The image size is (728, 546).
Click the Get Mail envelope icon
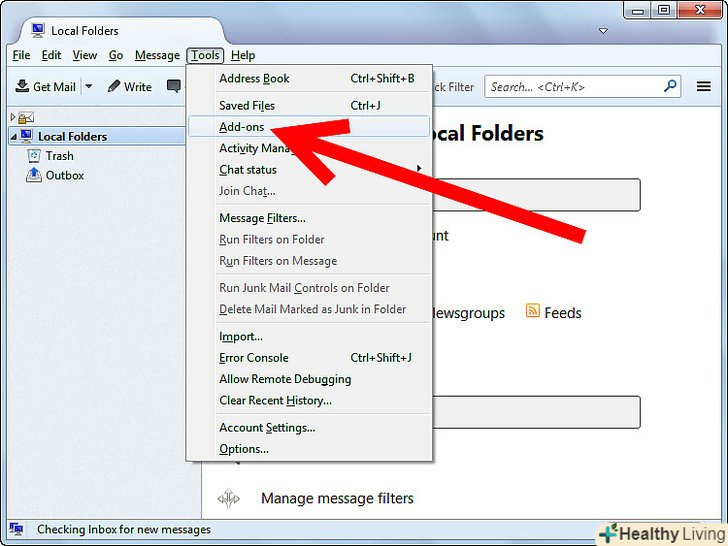click(22, 87)
